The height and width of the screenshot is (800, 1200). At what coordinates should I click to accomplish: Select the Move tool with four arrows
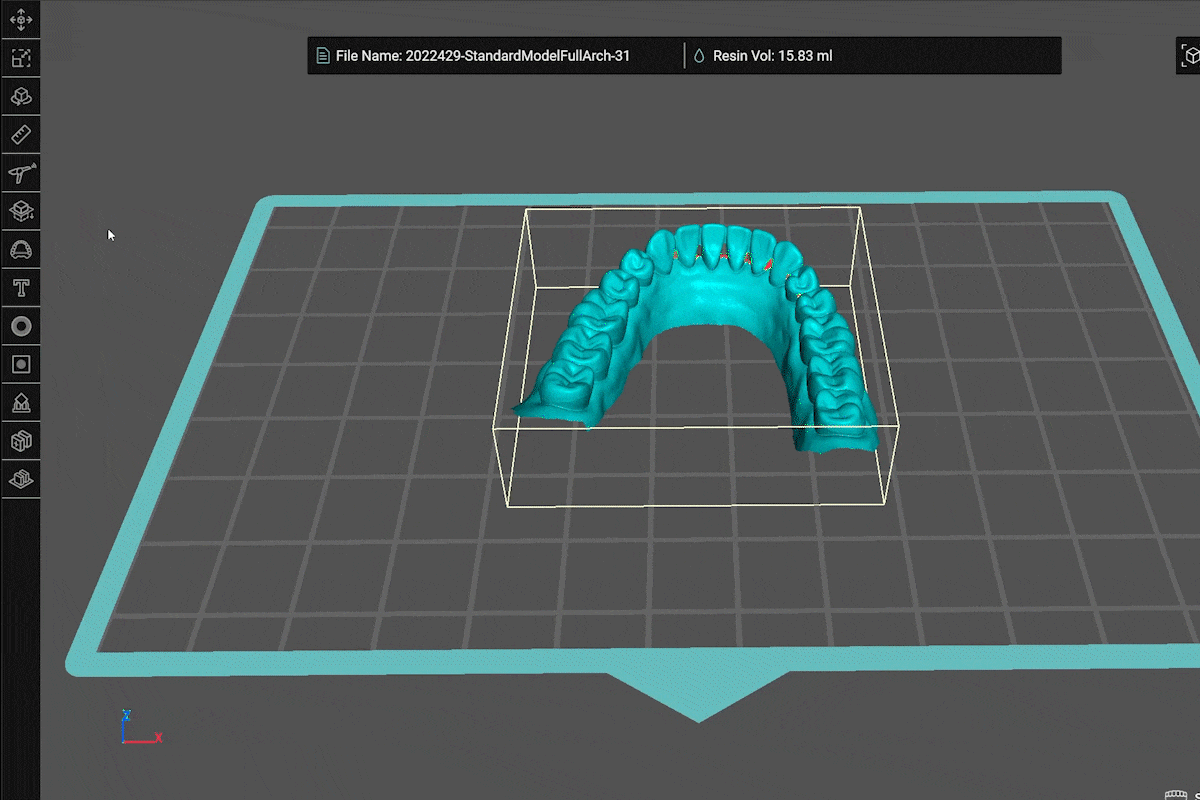[x=20, y=20]
